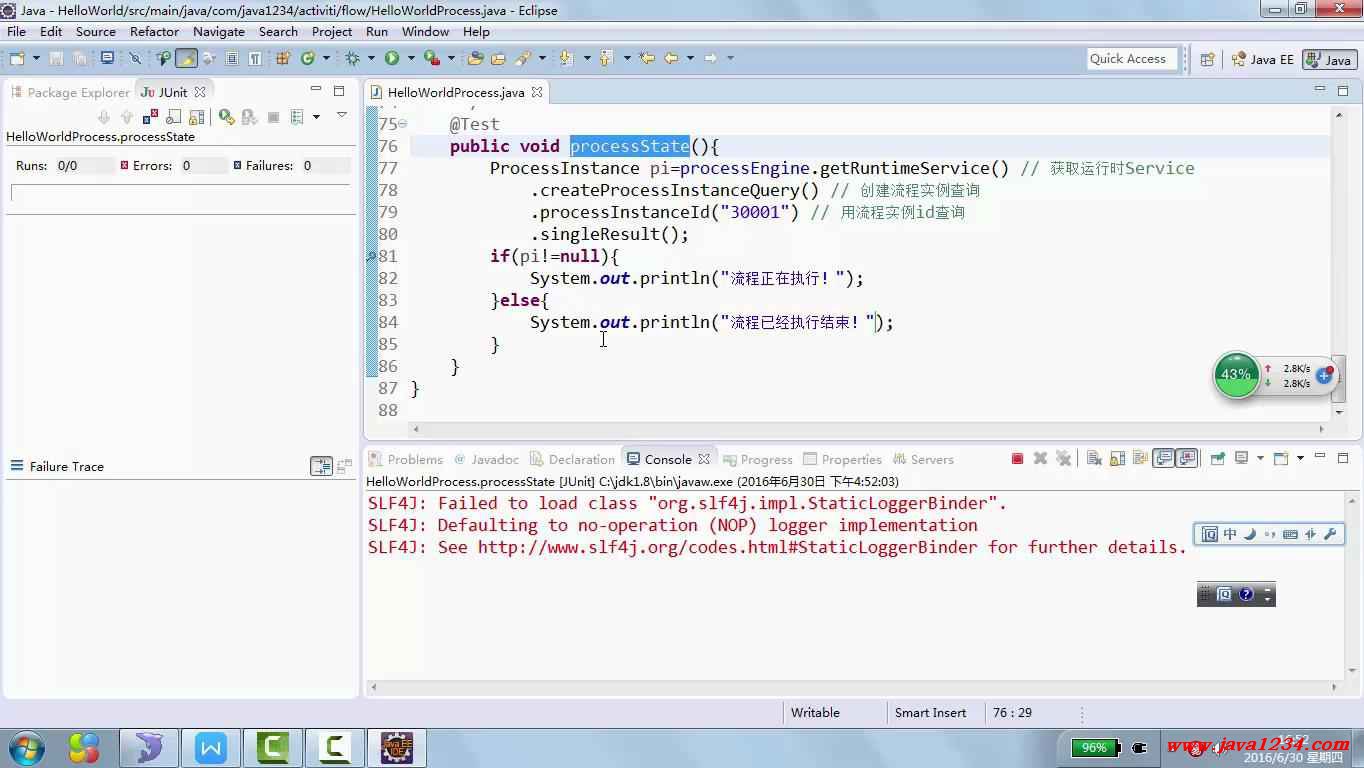Switch to Java EE perspective
1364x768 pixels.
point(1262,59)
